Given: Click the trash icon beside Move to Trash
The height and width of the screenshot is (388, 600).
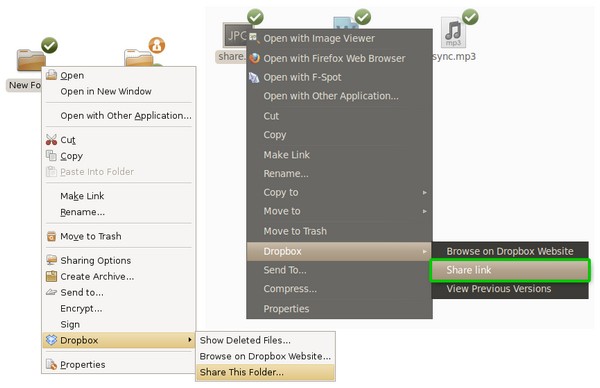Looking at the screenshot, I should (x=51, y=236).
